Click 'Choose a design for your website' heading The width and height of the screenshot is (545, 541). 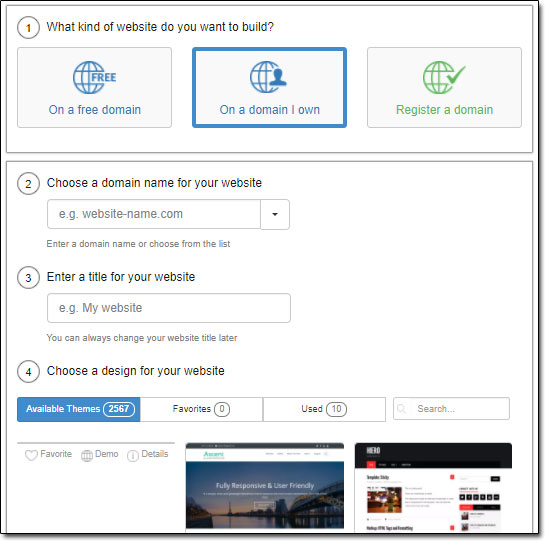pos(136,371)
